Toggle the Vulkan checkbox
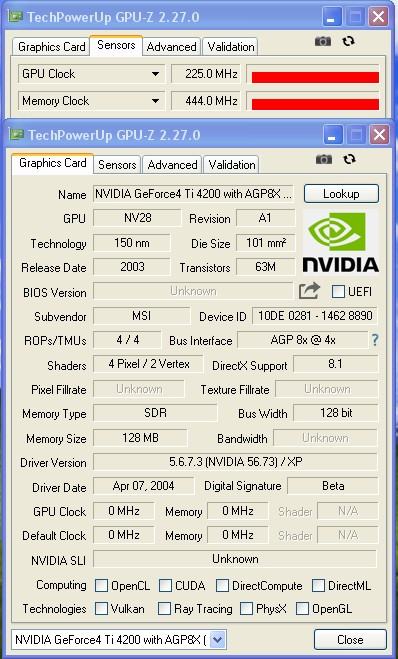This screenshot has height=659, width=398. coord(101,609)
